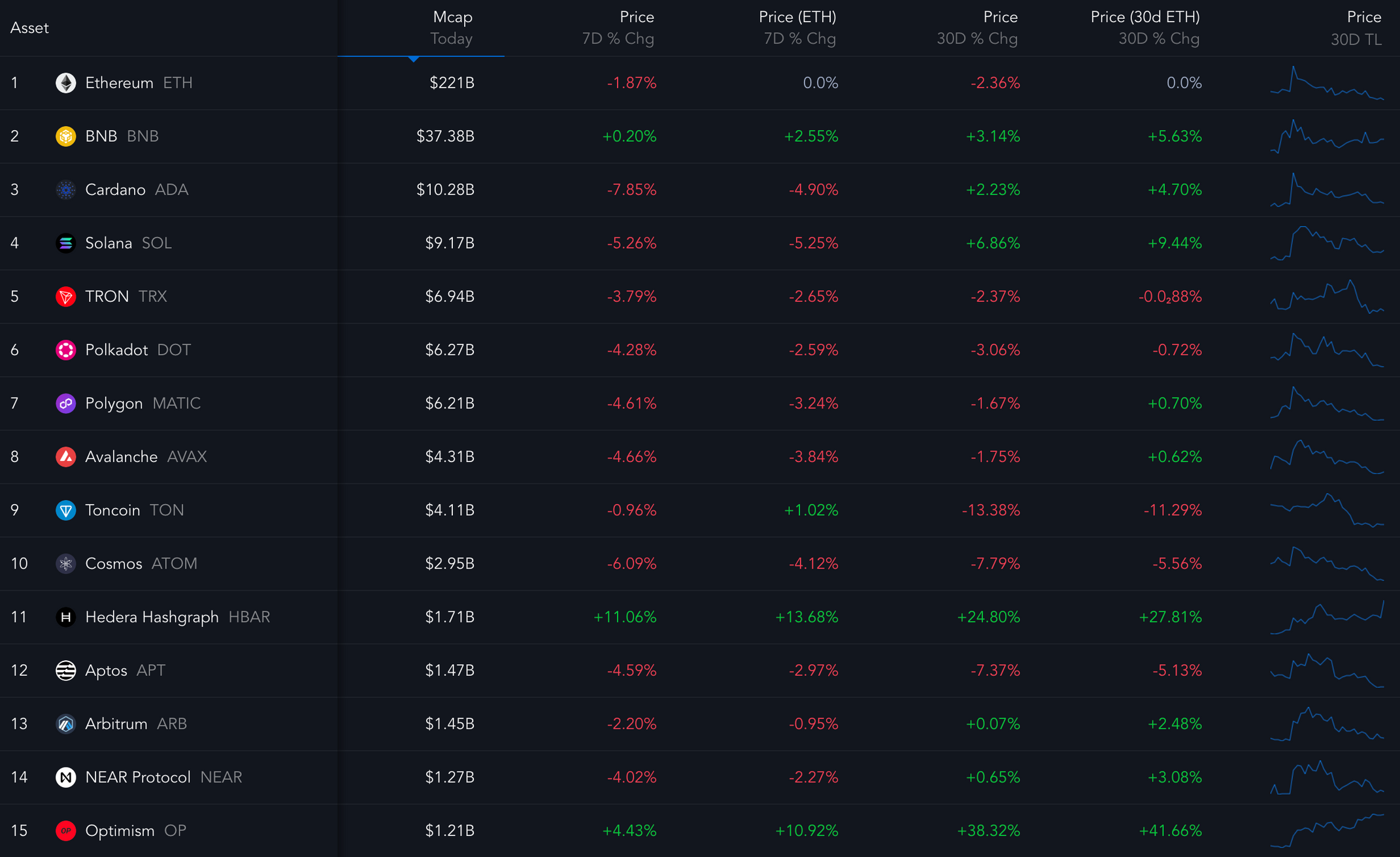Select Hedera 7D price change +11.06%

(625, 617)
